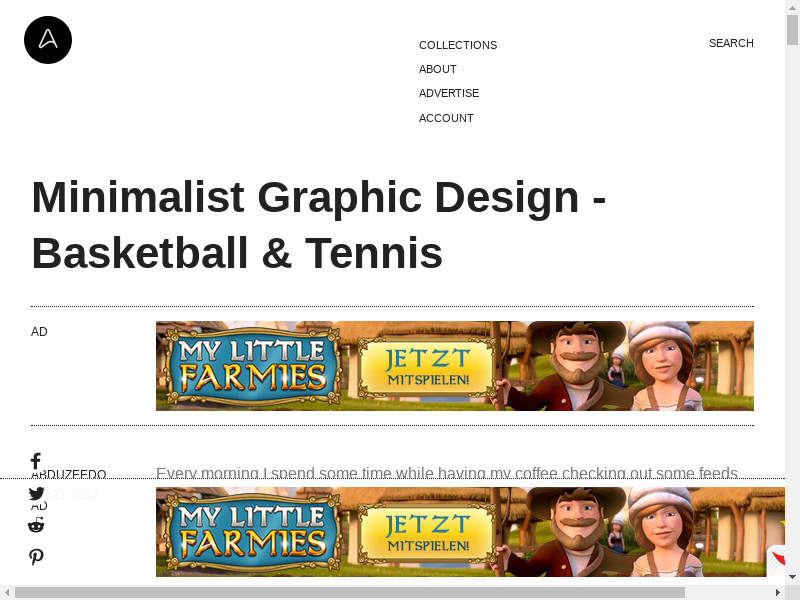The height and width of the screenshot is (600, 800).
Task: Pin the article on Pinterest
Action: click(36, 557)
